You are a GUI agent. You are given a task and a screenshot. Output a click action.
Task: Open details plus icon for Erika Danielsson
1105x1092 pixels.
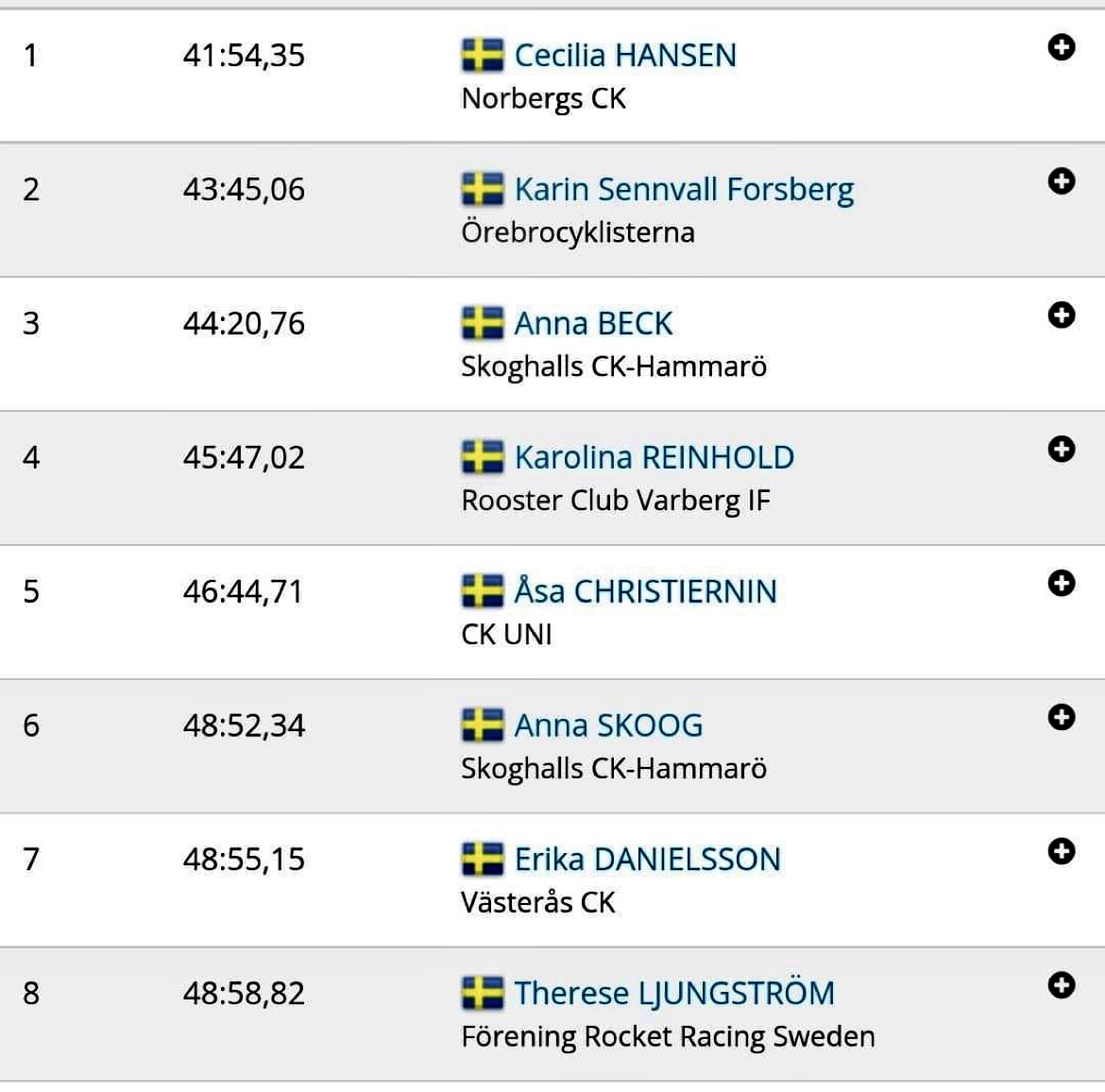pos(1062,852)
